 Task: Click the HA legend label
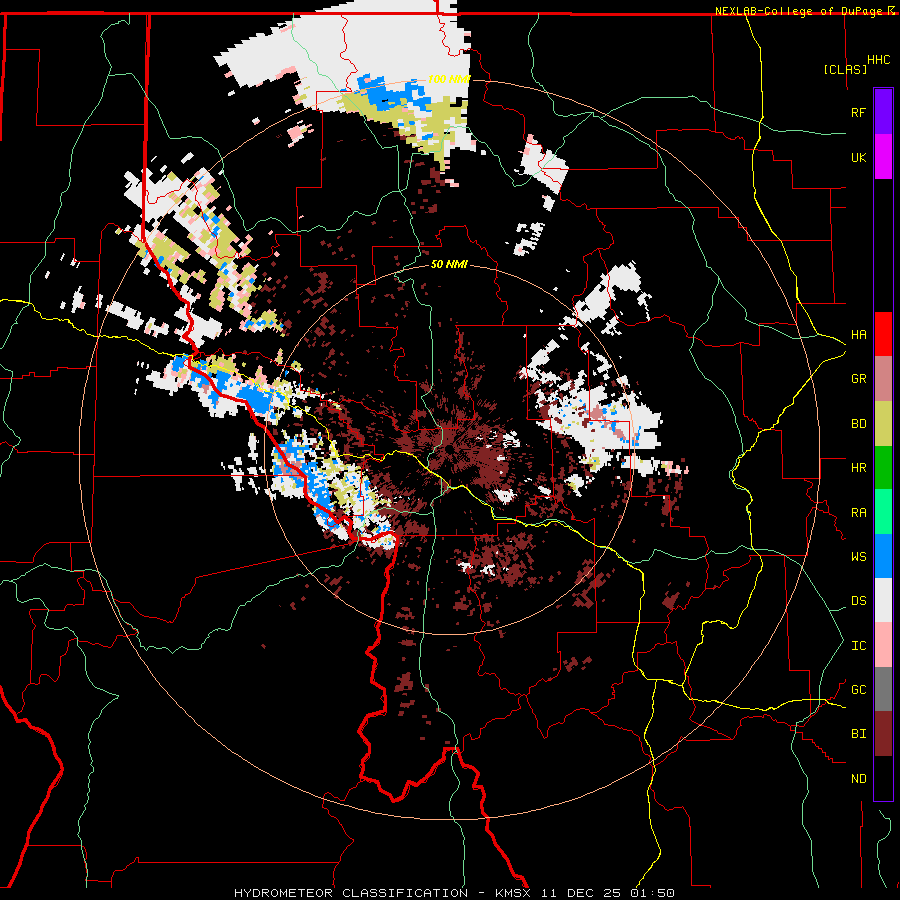pos(858,335)
